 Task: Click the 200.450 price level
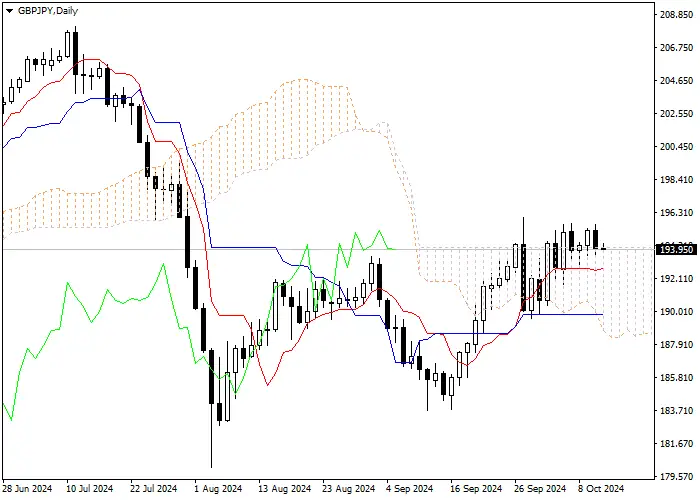coord(676,147)
